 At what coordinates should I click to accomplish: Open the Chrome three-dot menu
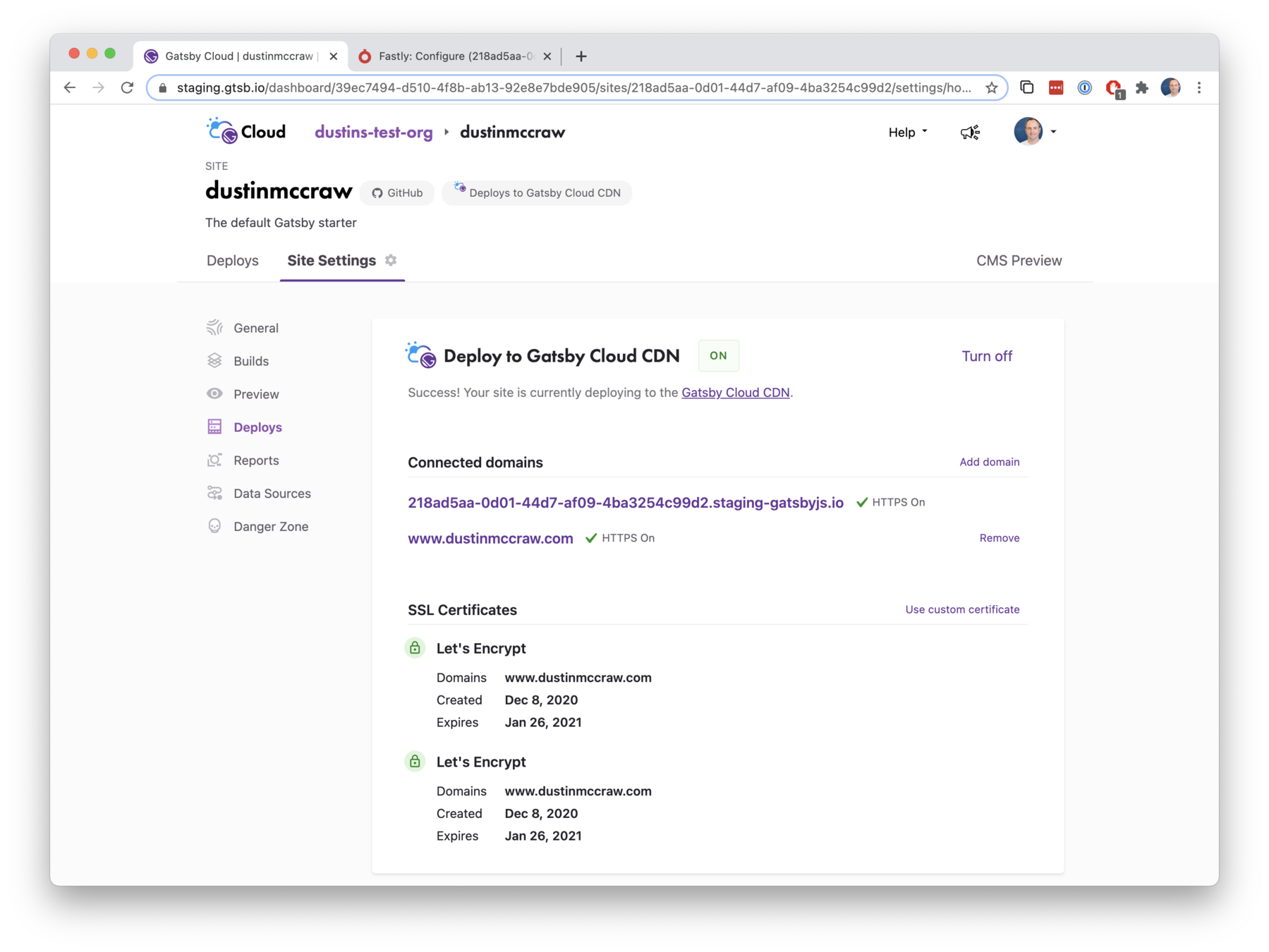pyautogui.click(x=1199, y=87)
